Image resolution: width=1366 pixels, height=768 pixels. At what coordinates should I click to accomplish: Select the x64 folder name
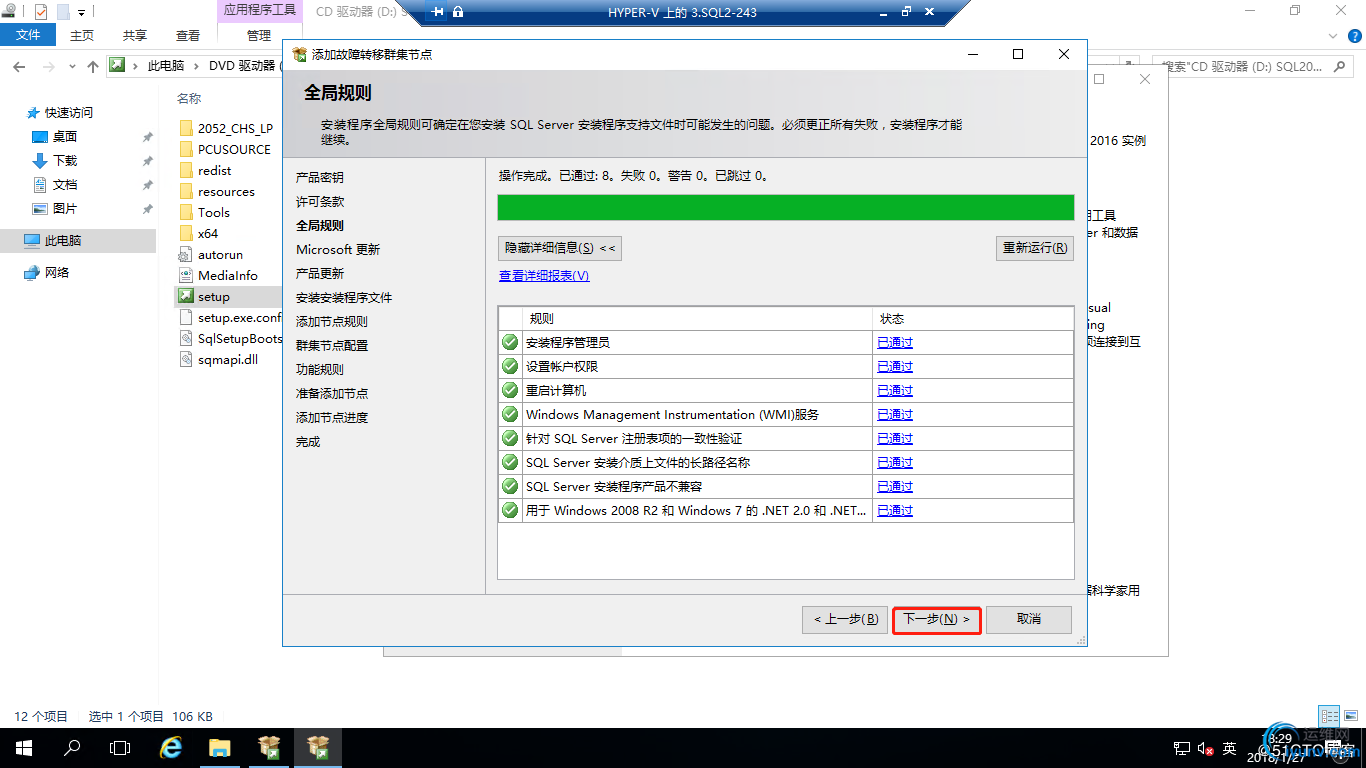(x=208, y=233)
